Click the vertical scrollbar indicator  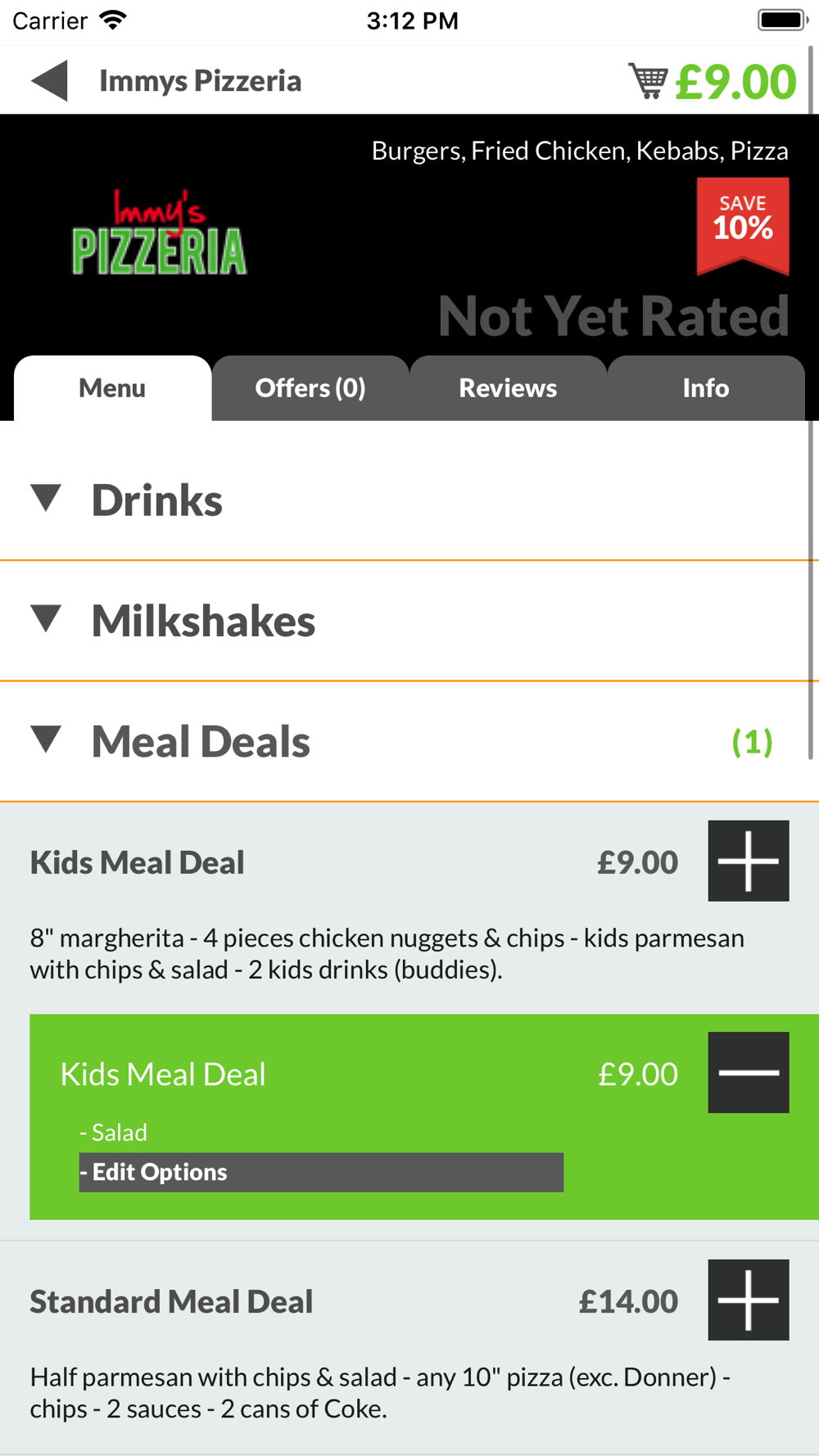(x=811, y=401)
